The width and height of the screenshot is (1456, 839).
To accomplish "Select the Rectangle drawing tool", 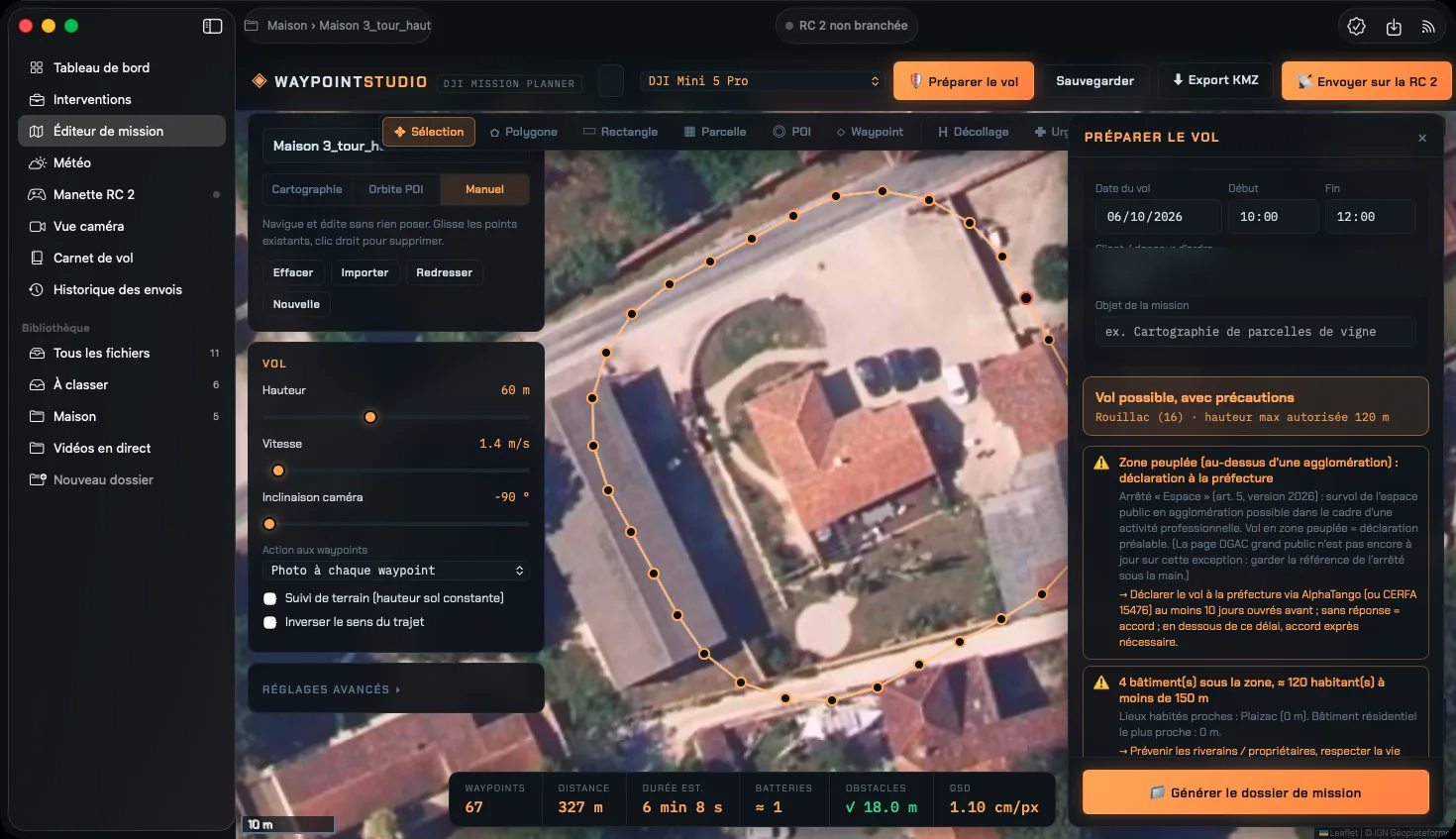I will tap(620, 132).
